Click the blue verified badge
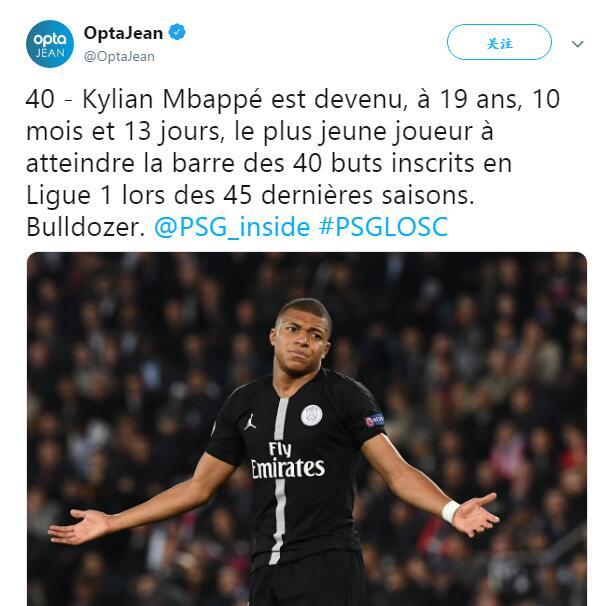This screenshot has height=606, width=614. 177,32
